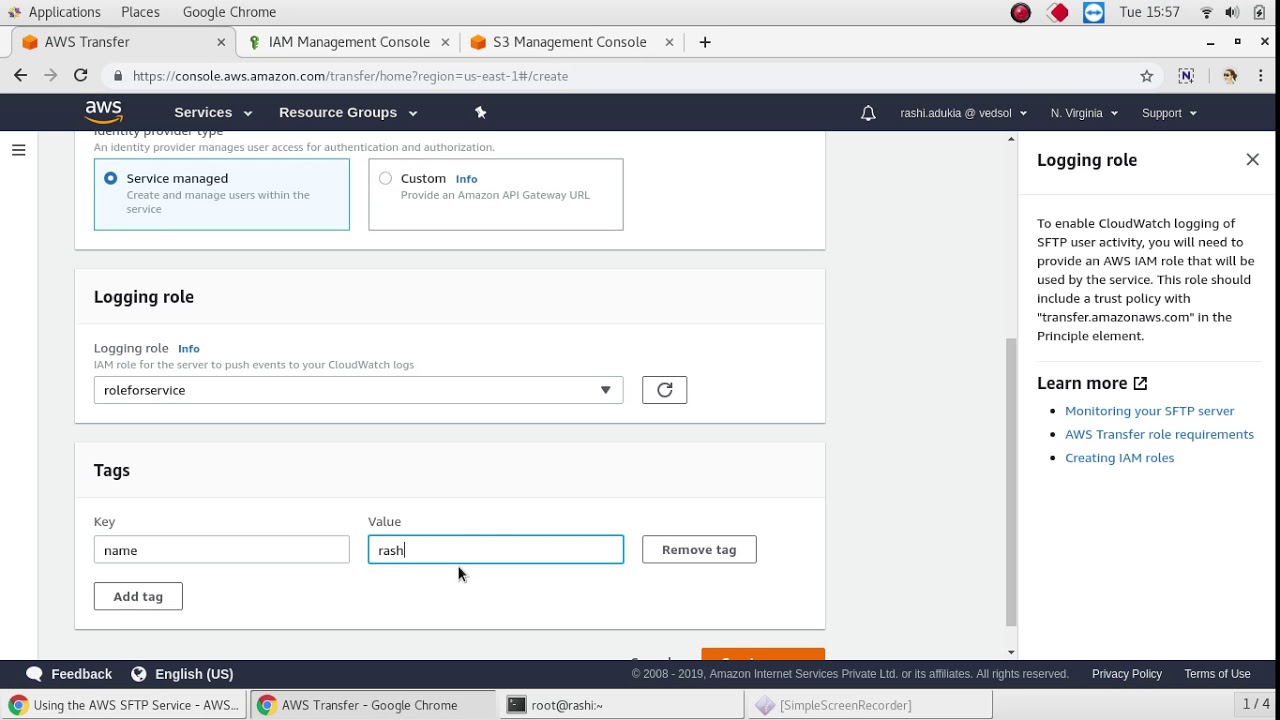The width and height of the screenshot is (1280, 720).
Task: Open the TeamViewer tray icon
Action: click(x=1094, y=13)
